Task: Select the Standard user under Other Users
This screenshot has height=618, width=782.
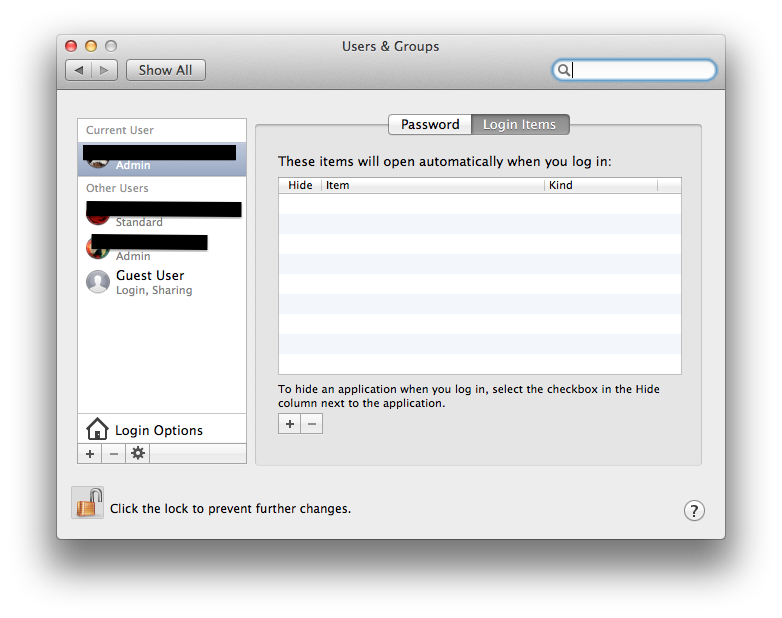Action: 161,215
